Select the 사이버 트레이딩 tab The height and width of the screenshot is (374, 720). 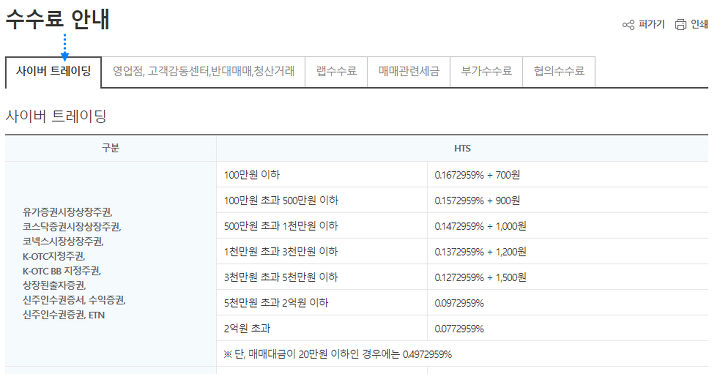(53, 71)
